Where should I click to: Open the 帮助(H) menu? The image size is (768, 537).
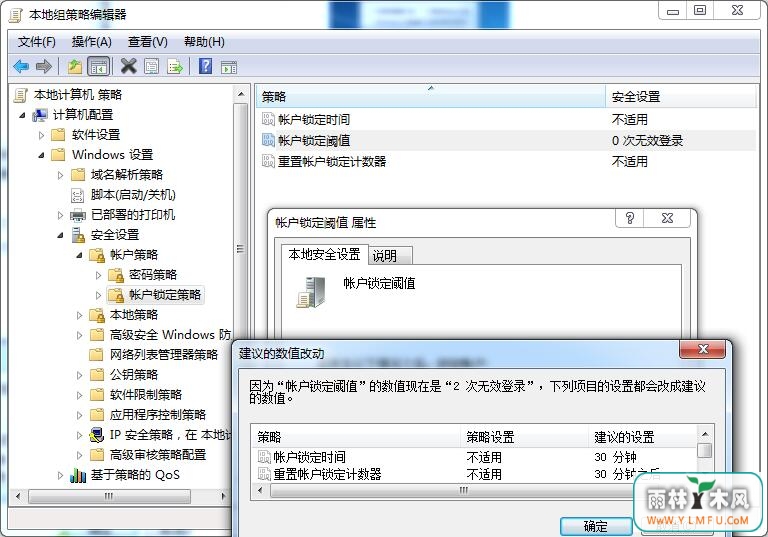point(204,42)
